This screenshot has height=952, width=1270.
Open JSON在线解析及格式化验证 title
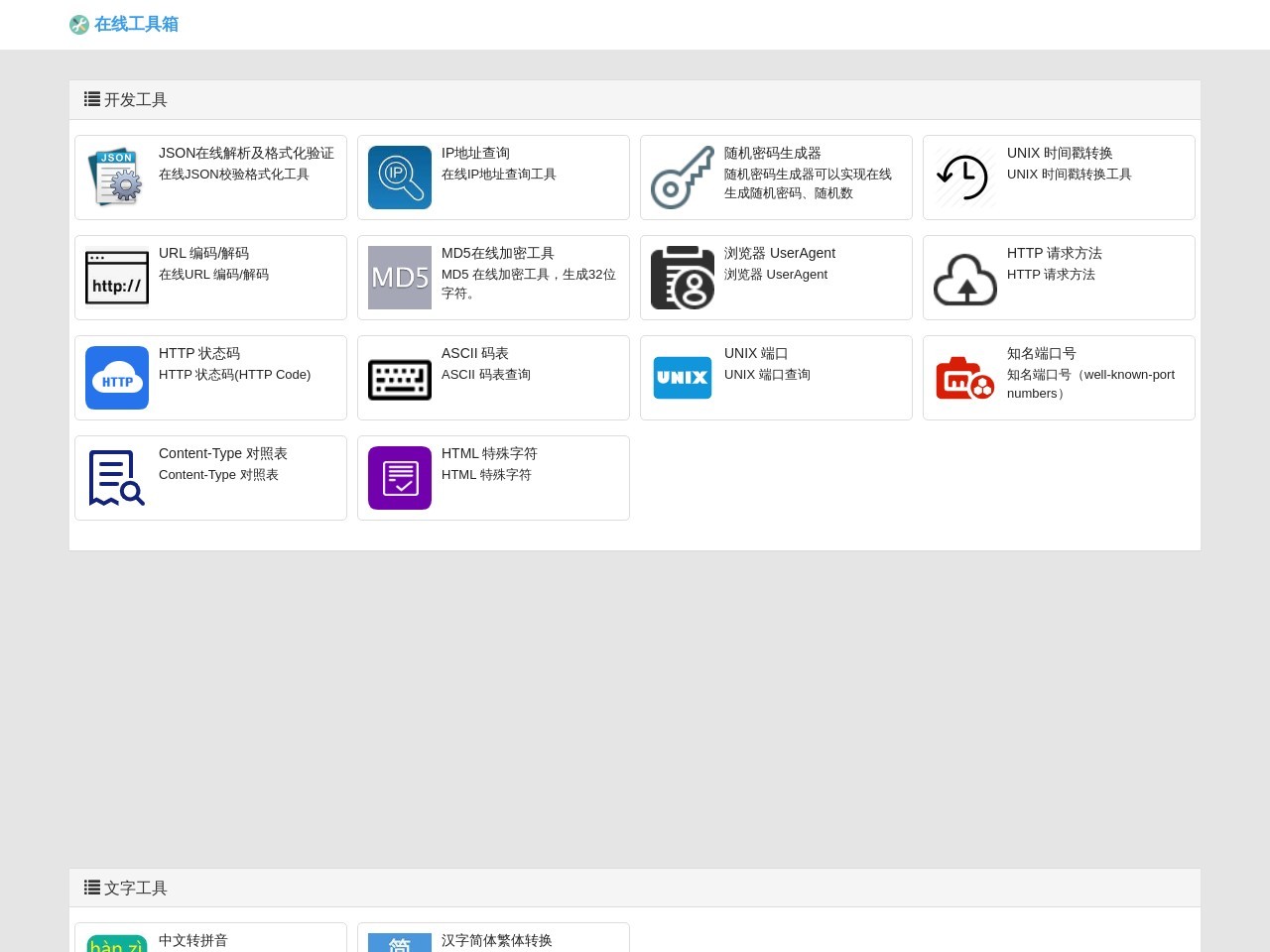[246, 153]
